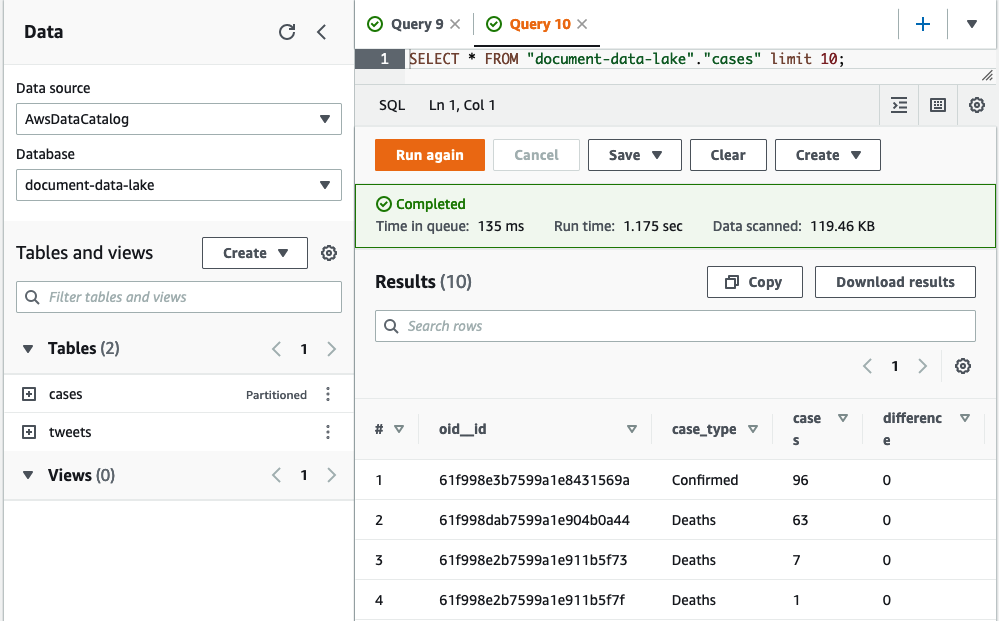Screen dimensions: 999x621
Task: Open Tables and views settings gear
Action: pos(329,253)
